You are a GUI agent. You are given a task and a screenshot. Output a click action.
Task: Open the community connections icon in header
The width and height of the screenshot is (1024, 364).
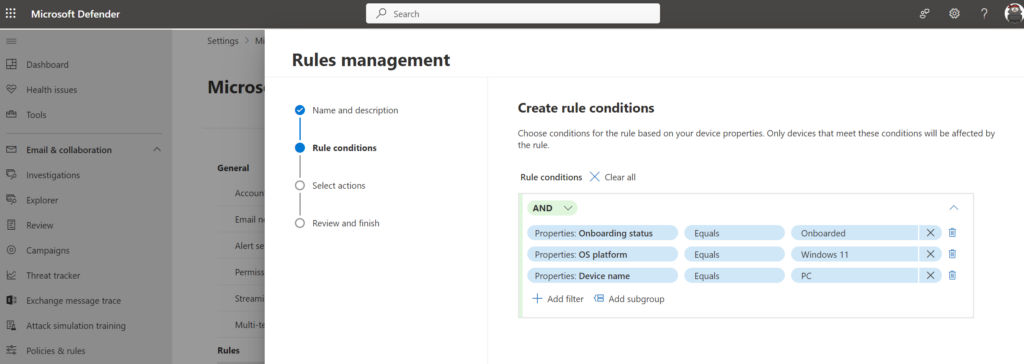click(x=924, y=14)
